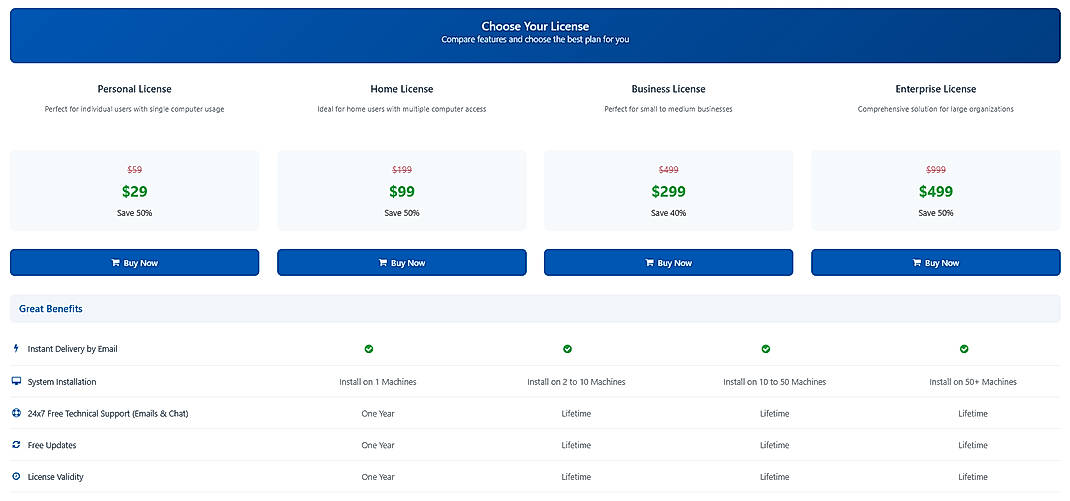Click the clock icon beside License Validity

(x=16, y=476)
